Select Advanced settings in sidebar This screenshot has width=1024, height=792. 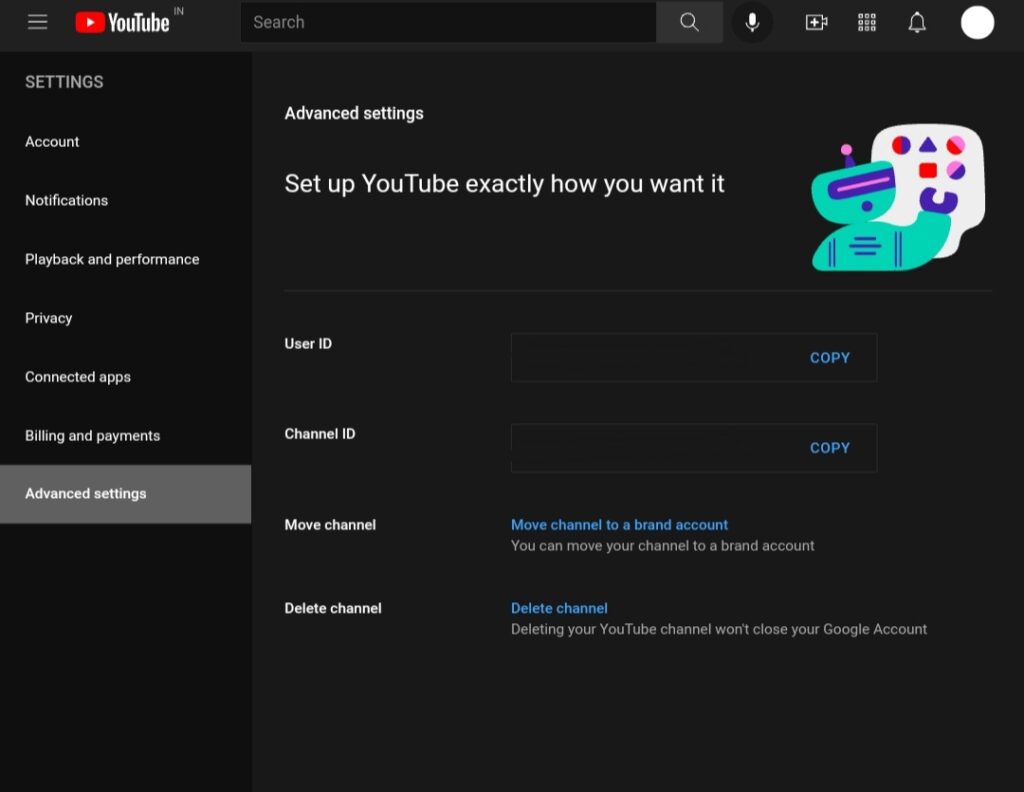coord(125,494)
